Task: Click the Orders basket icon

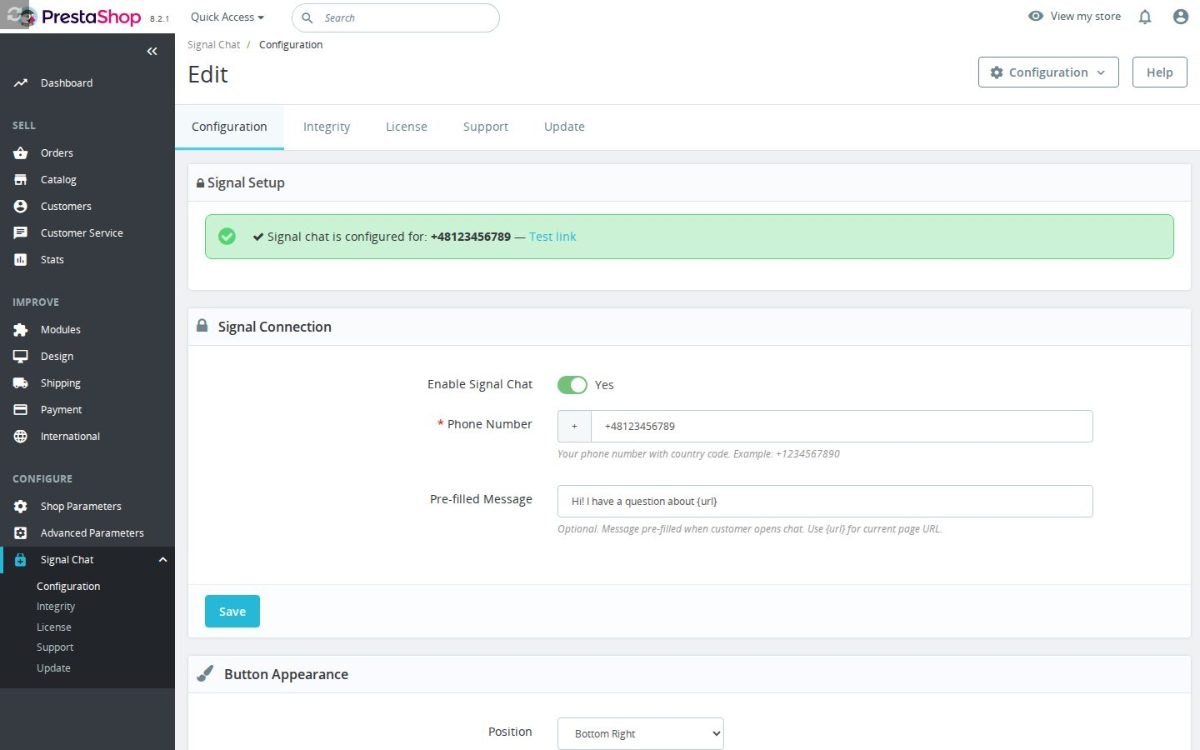Action: tap(20, 153)
